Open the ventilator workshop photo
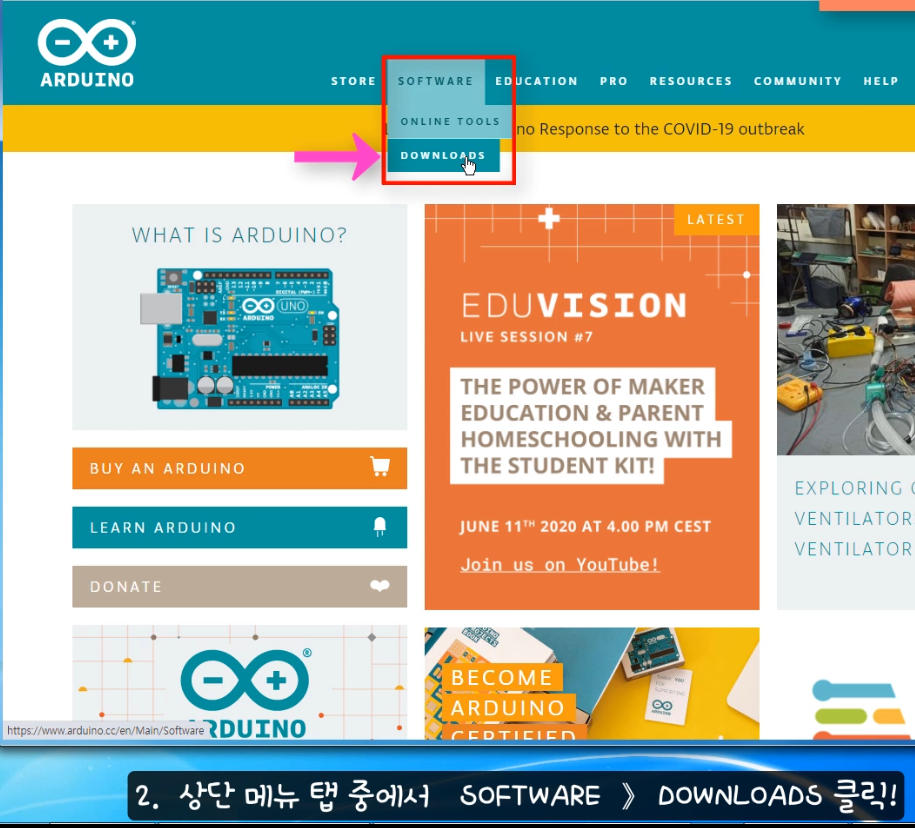Image resolution: width=915 pixels, height=828 pixels. 846,330
